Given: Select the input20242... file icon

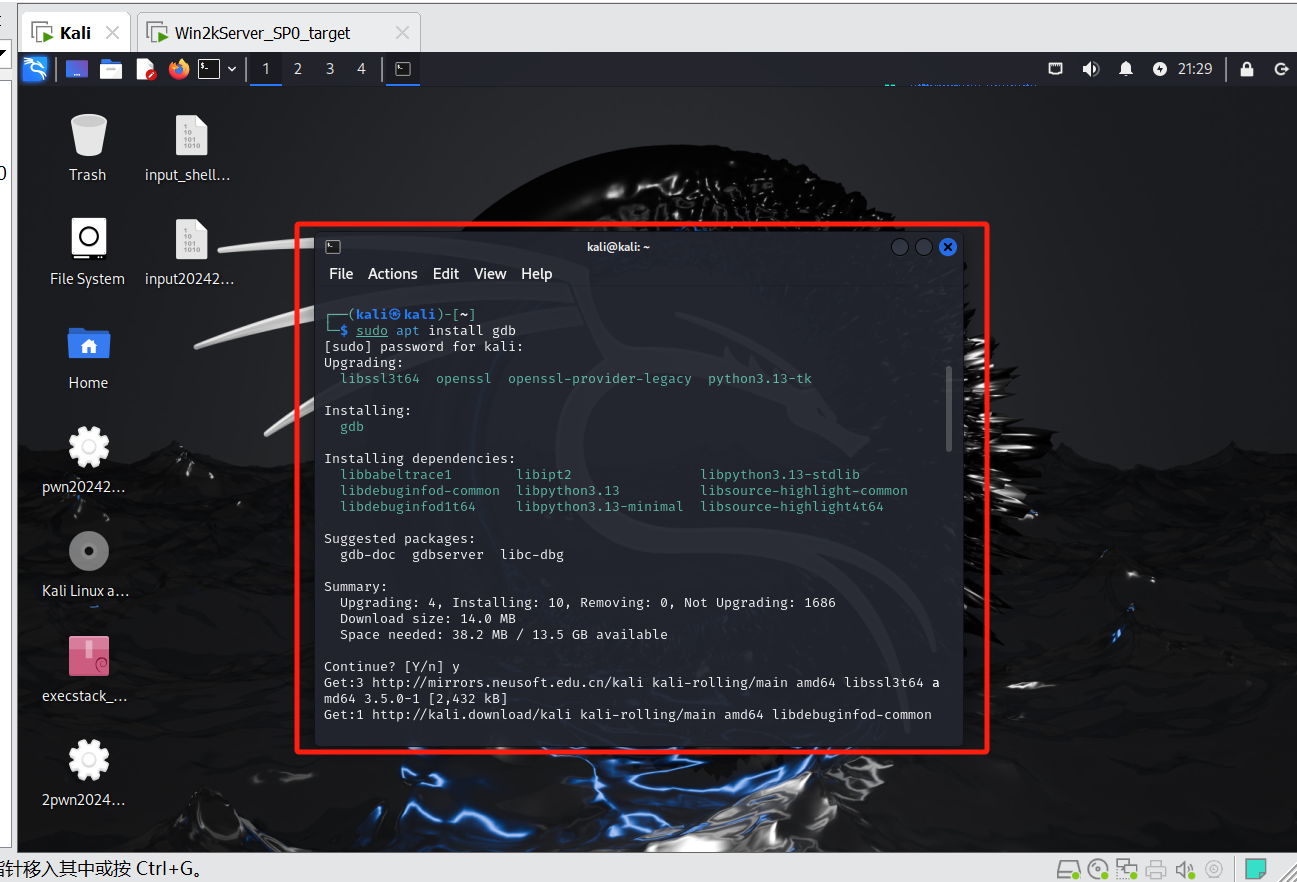Looking at the screenshot, I should [x=189, y=252].
